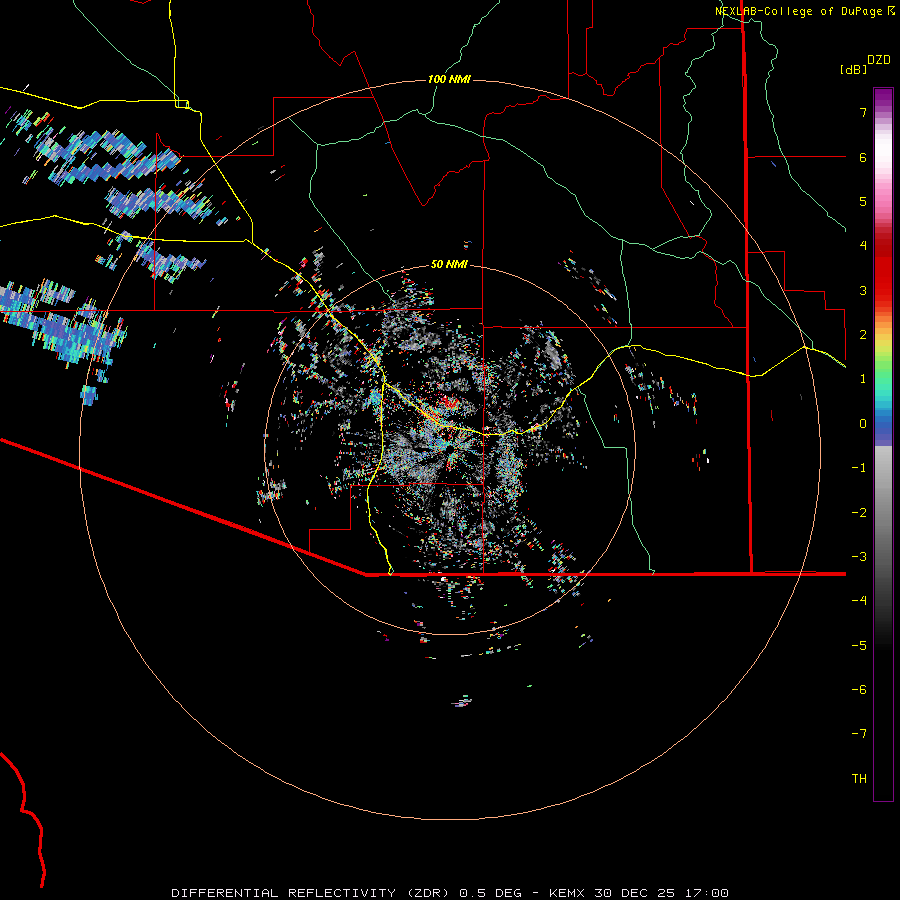Click the -3 value on the color scale
The image size is (900, 900).
tap(859, 557)
